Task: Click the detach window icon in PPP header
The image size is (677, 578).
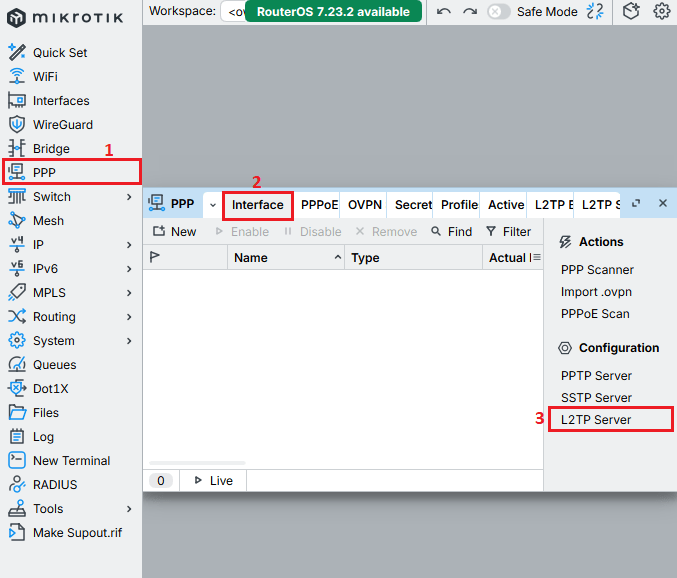Action: coord(636,203)
